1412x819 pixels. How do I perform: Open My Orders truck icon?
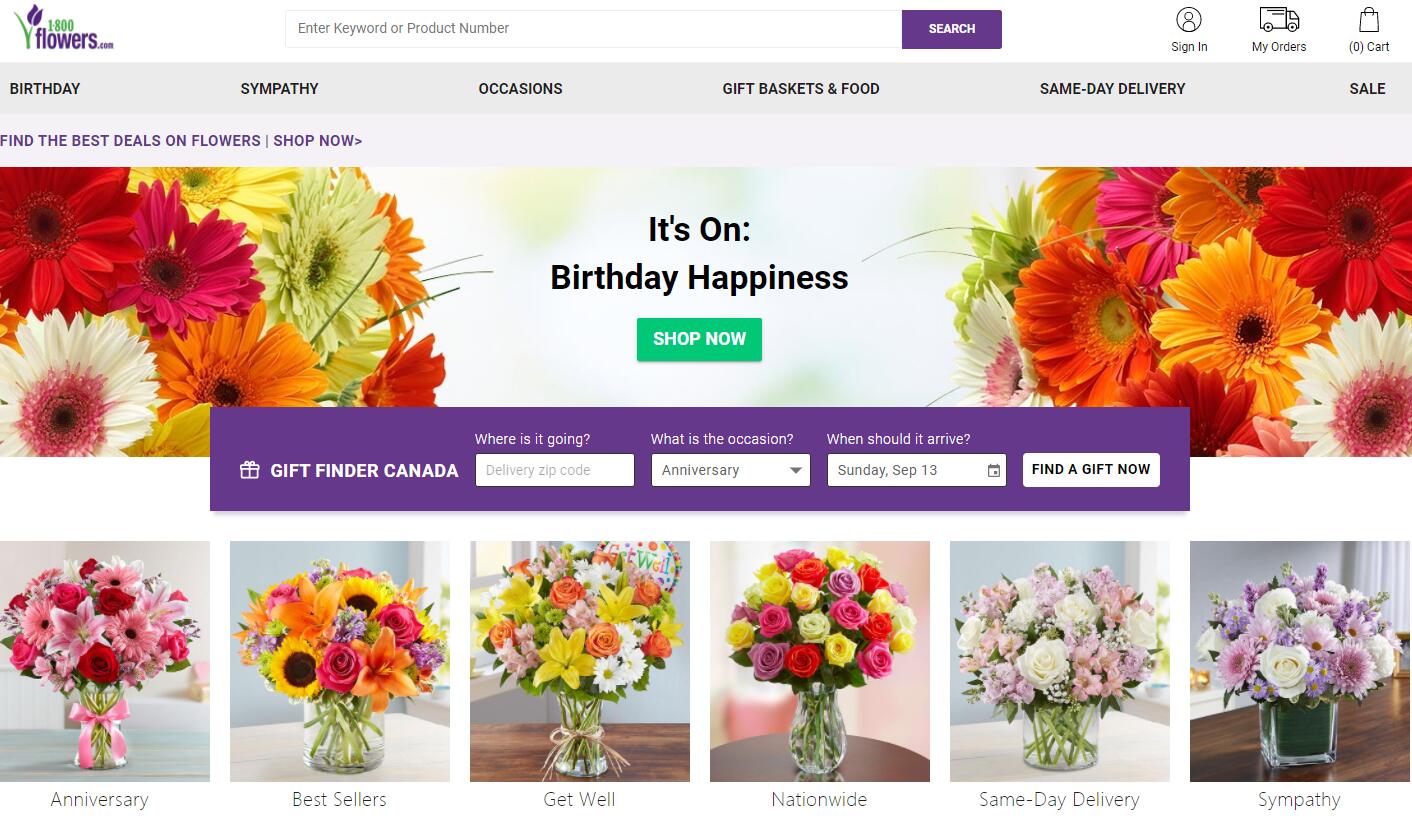coord(1279,20)
